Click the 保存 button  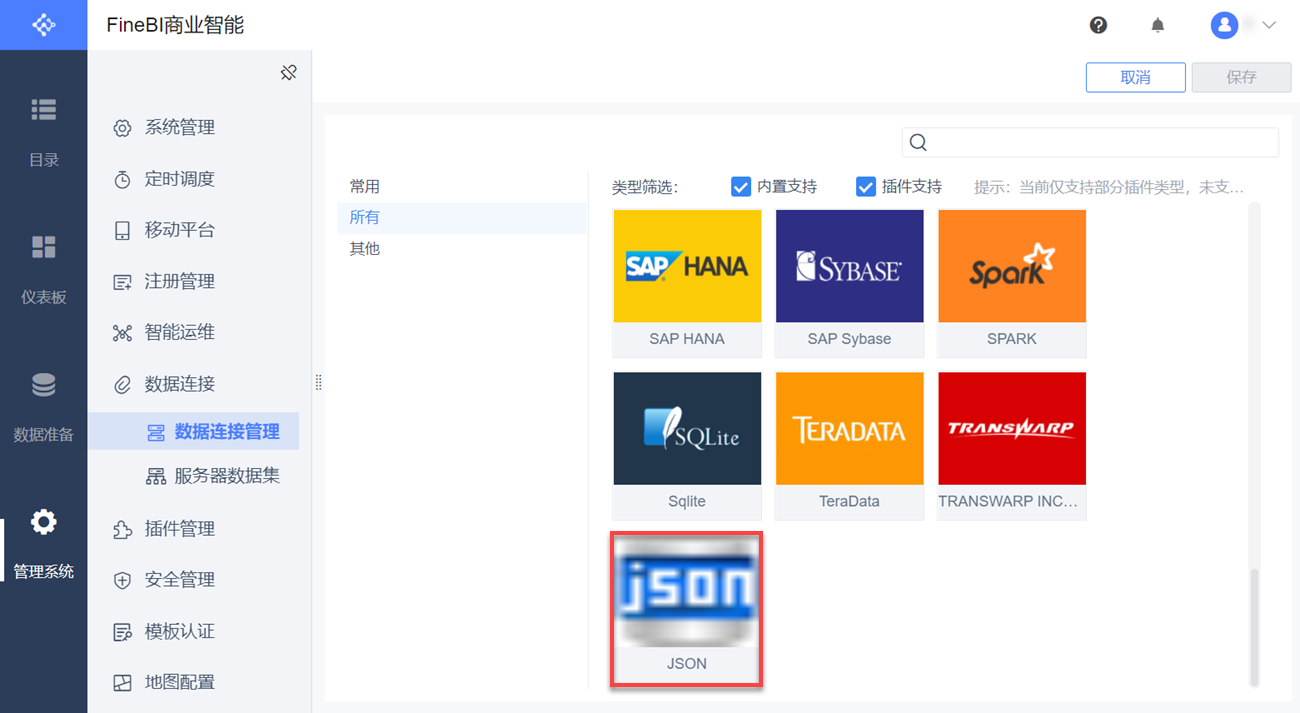click(x=1241, y=77)
